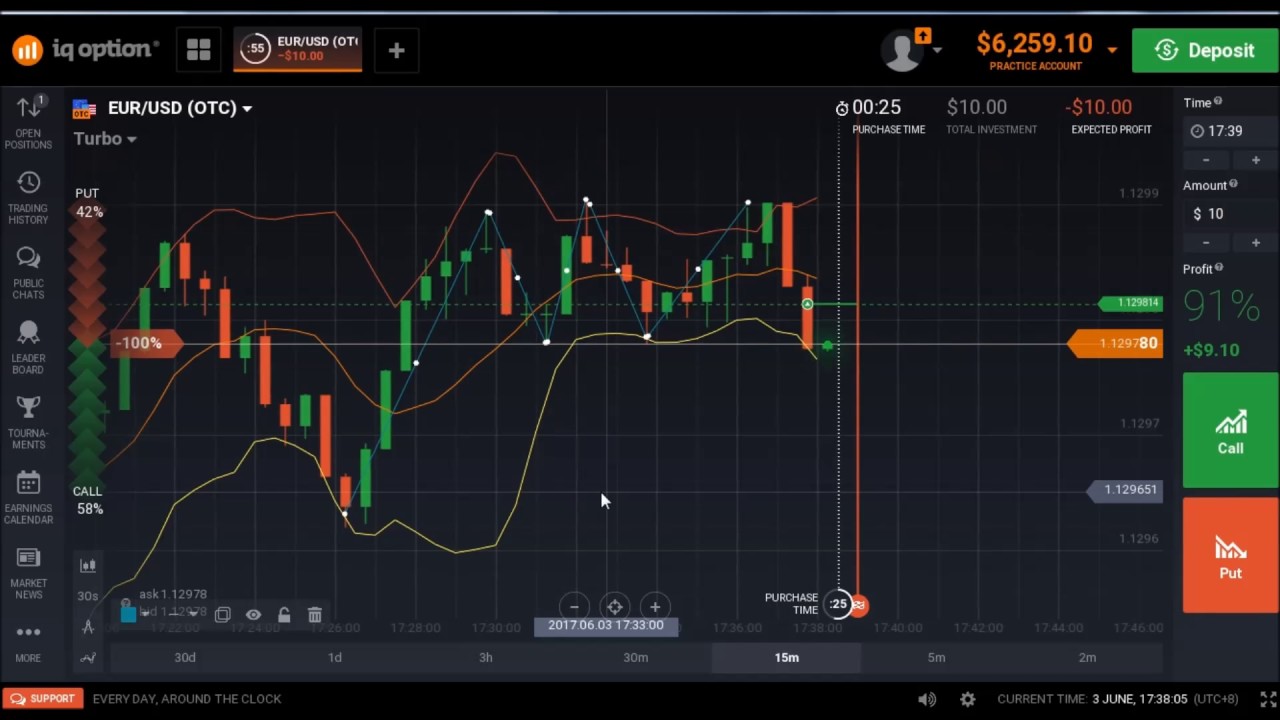Click the purchase time marker on timeline
The height and width of the screenshot is (720, 1280).
tap(838, 604)
